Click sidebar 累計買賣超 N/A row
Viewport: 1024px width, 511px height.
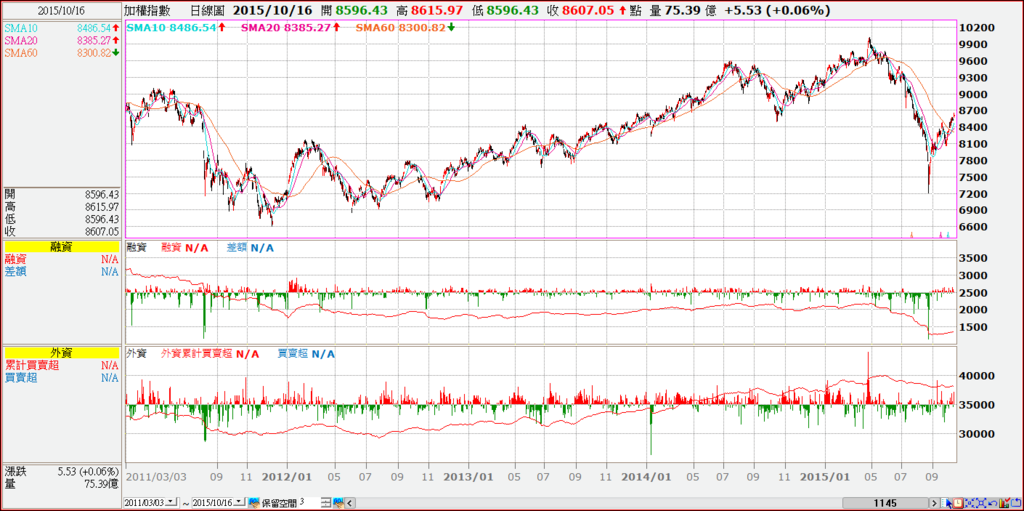tap(61, 365)
